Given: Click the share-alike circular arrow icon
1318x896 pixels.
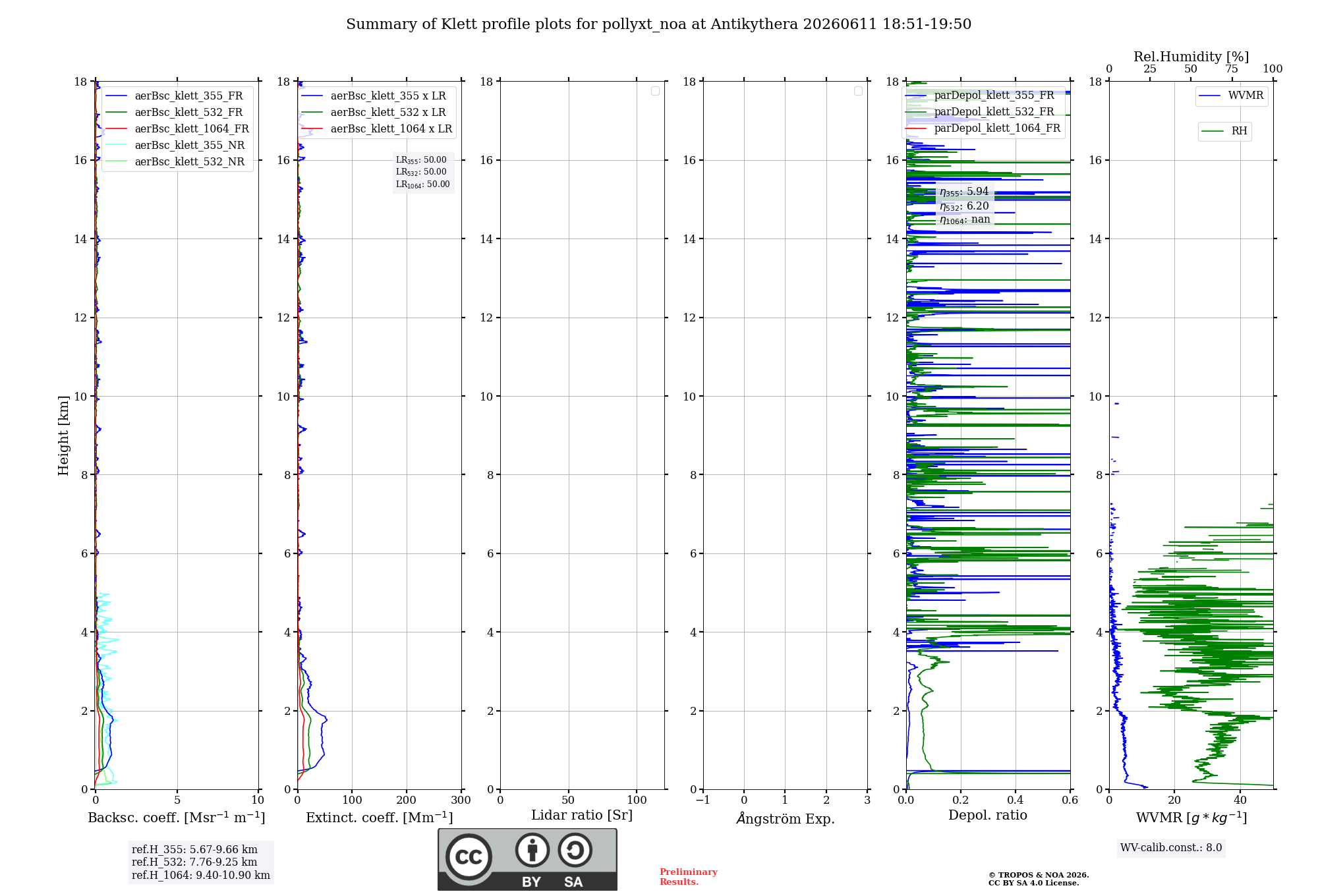Looking at the screenshot, I should point(575,850).
